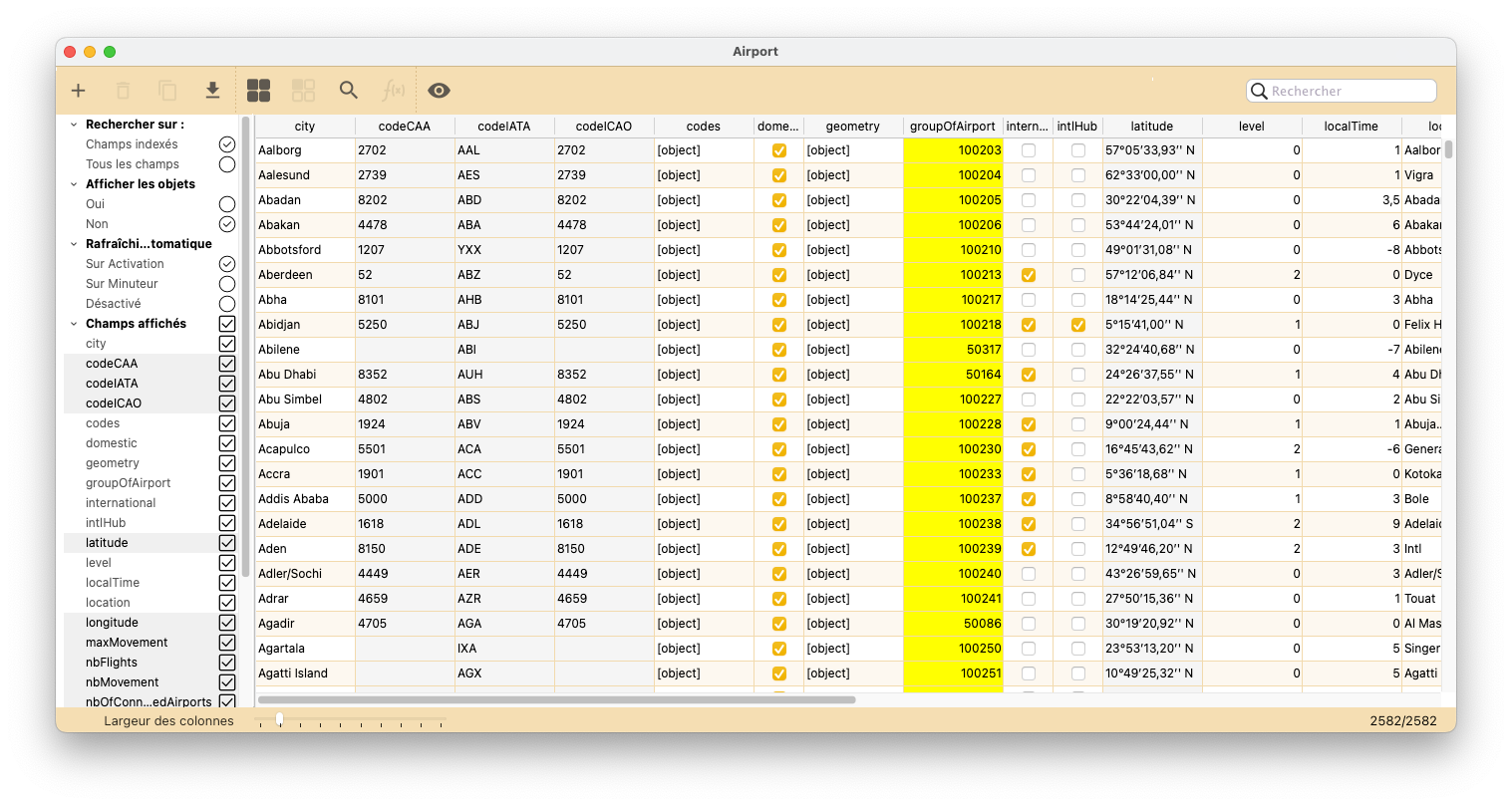Select the Abbotsford city cell
The width and height of the screenshot is (1512, 806).
[x=305, y=250]
